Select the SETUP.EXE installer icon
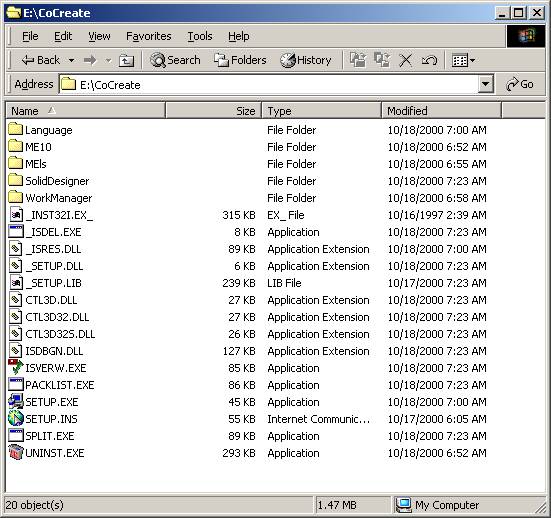Screen dimensions: 551x518 [x=15, y=401]
